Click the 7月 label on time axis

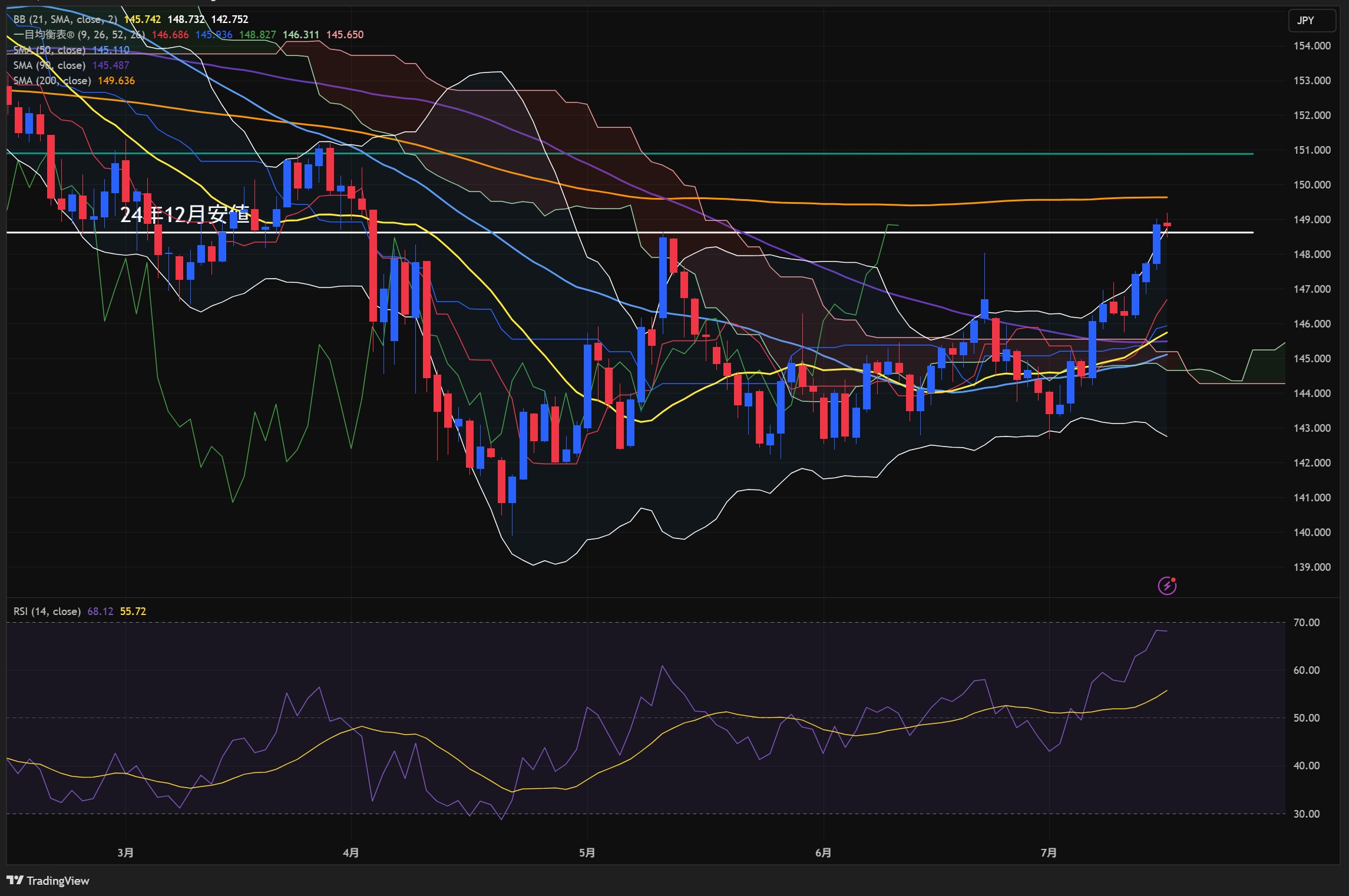click(1049, 852)
